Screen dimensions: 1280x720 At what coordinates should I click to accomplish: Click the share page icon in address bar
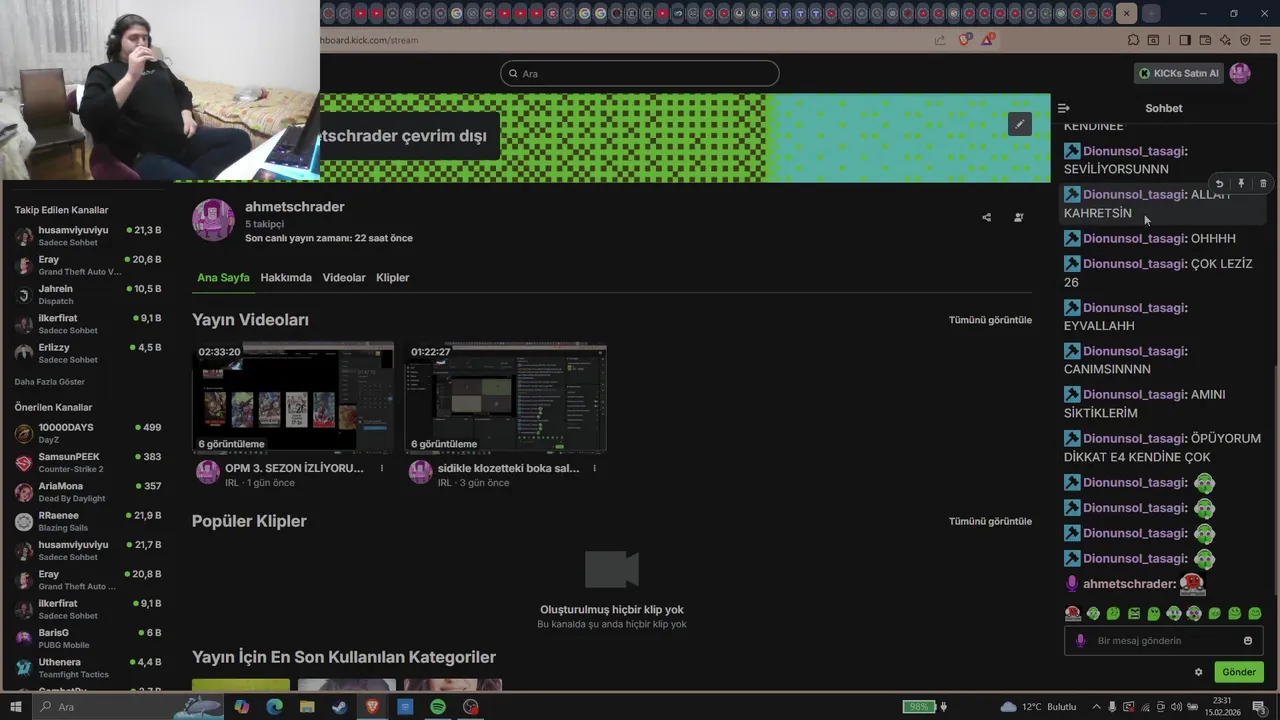940,40
